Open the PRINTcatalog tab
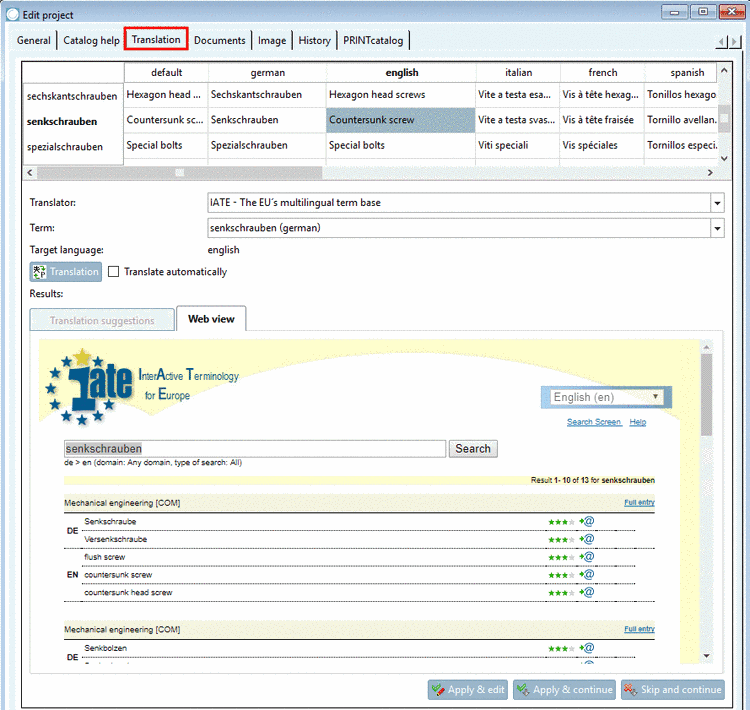The height and width of the screenshot is (710, 750). pyautogui.click(x=373, y=41)
